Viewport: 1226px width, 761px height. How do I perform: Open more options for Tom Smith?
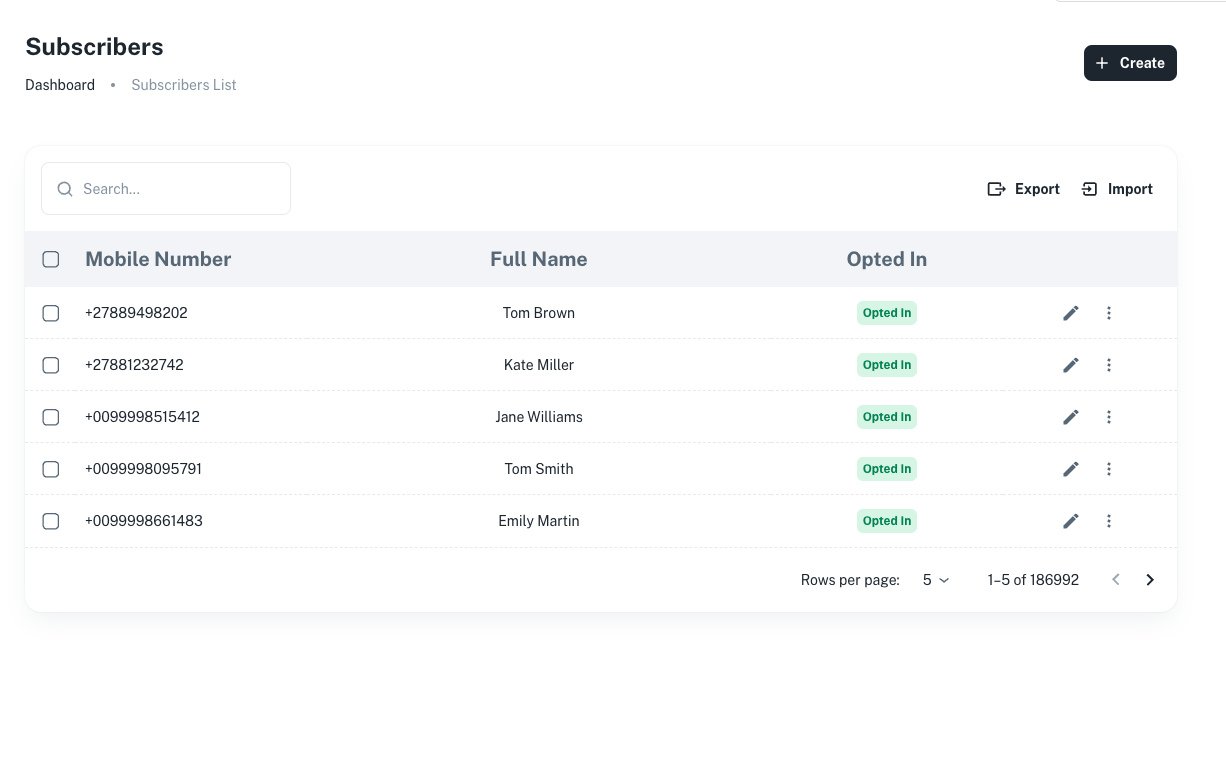pyautogui.click(x=1109, y=469)
